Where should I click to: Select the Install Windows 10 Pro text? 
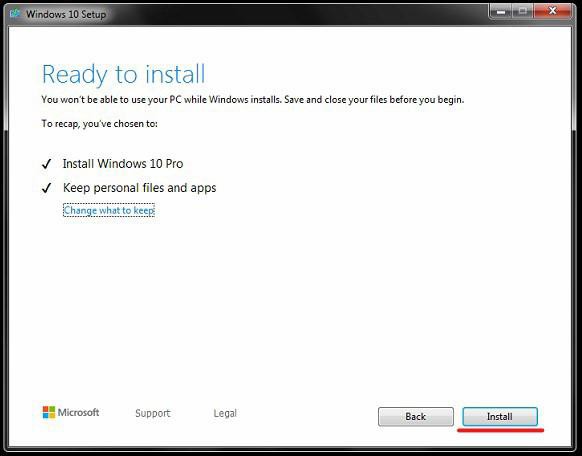coord(123,164)
